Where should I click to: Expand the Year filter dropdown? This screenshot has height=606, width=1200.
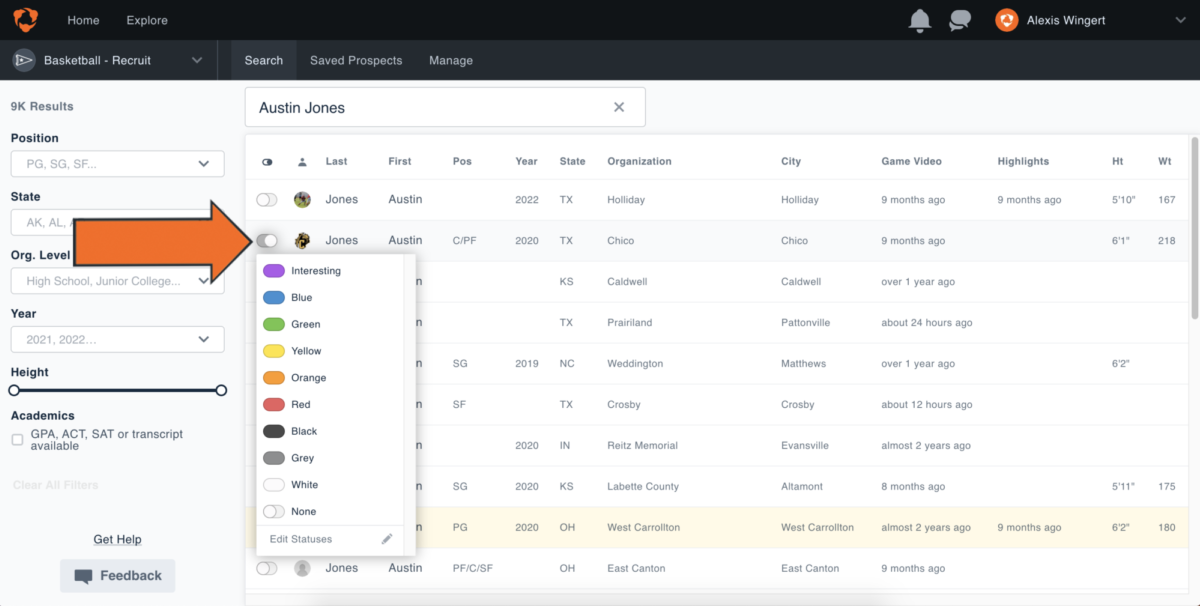pyautogui.click(x=204, y=340)
